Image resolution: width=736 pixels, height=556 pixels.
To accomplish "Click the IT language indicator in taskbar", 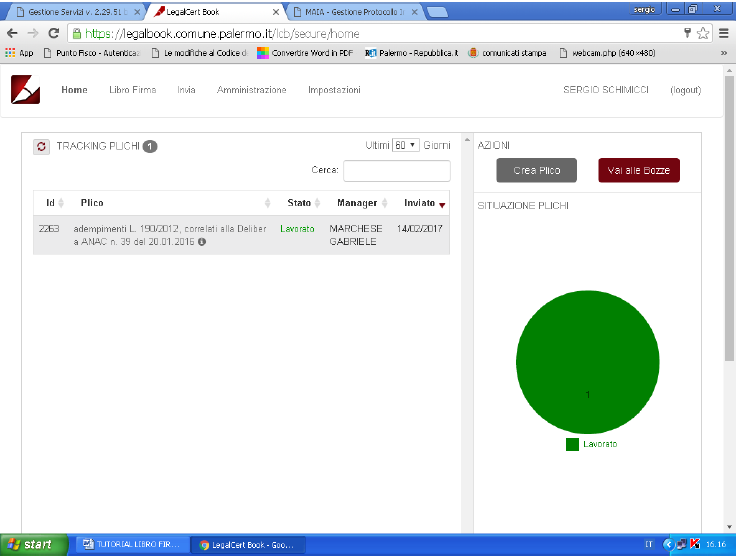I will [x=649, y=544].
